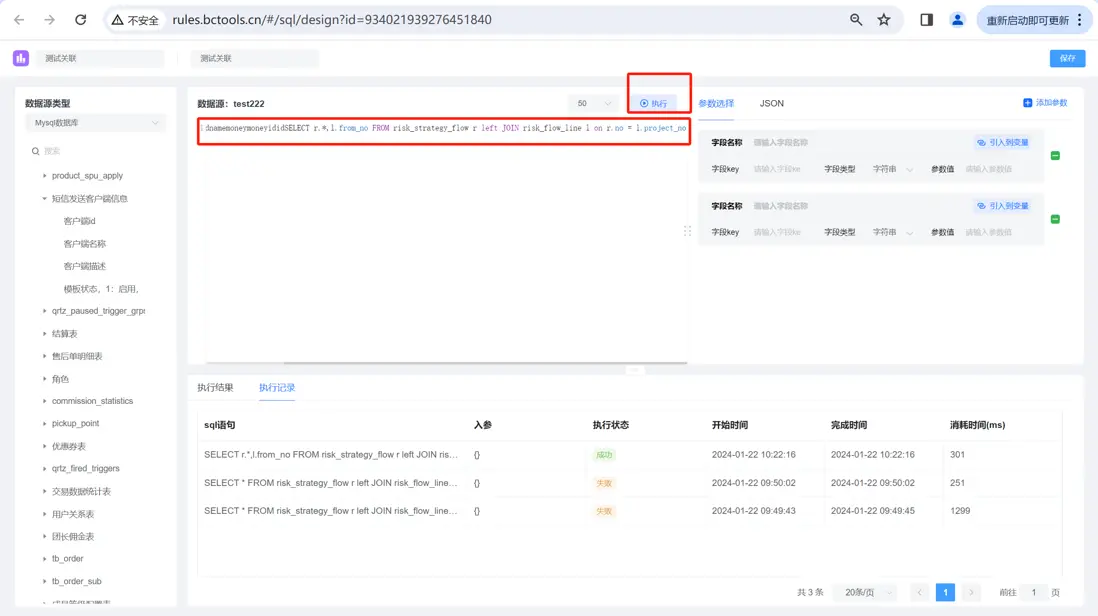Switch to the 参数选择 tab
Viewport: 1098px width, 616px height.
tap(716, 103)
